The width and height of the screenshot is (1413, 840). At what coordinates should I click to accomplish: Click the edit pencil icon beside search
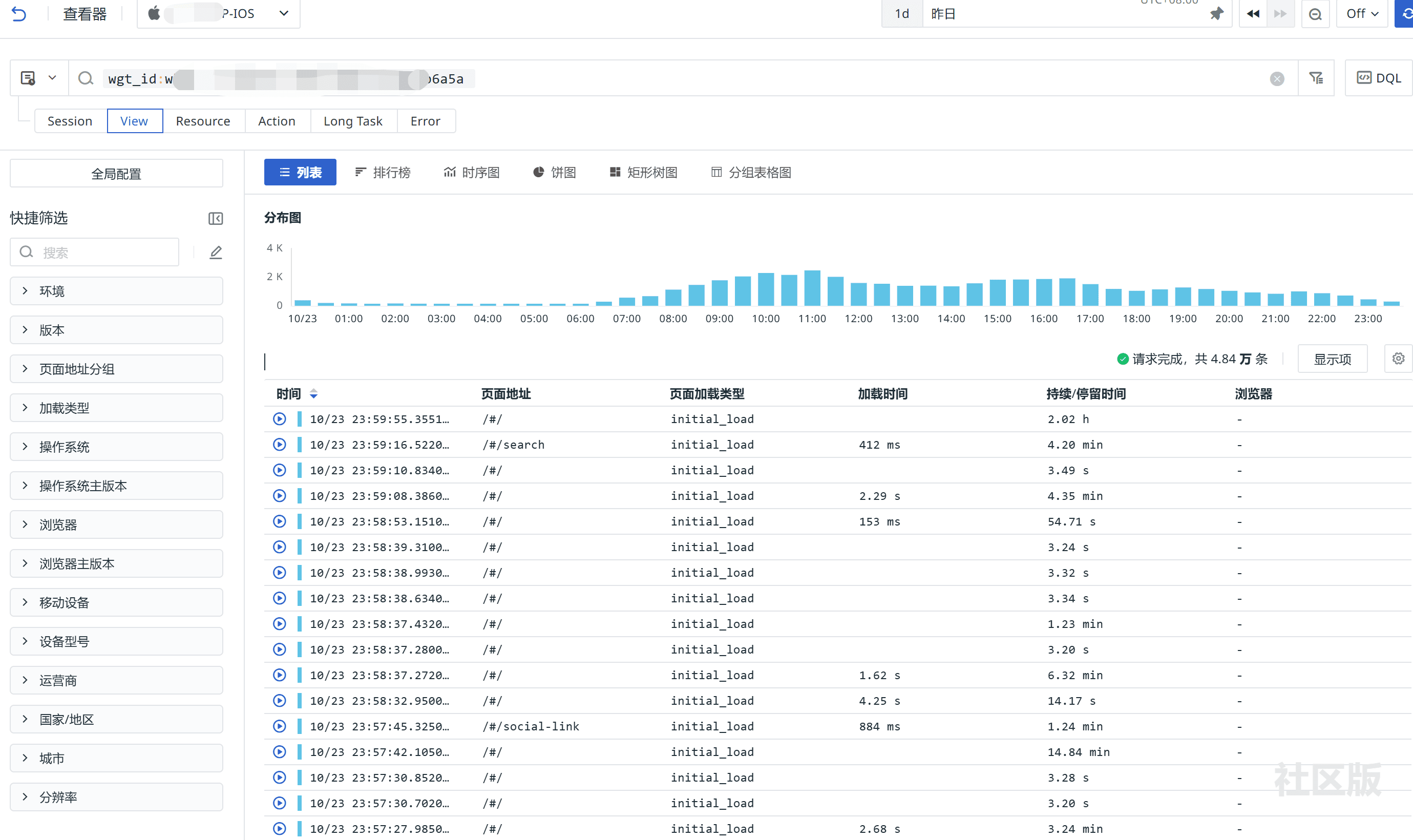point(216,253)
